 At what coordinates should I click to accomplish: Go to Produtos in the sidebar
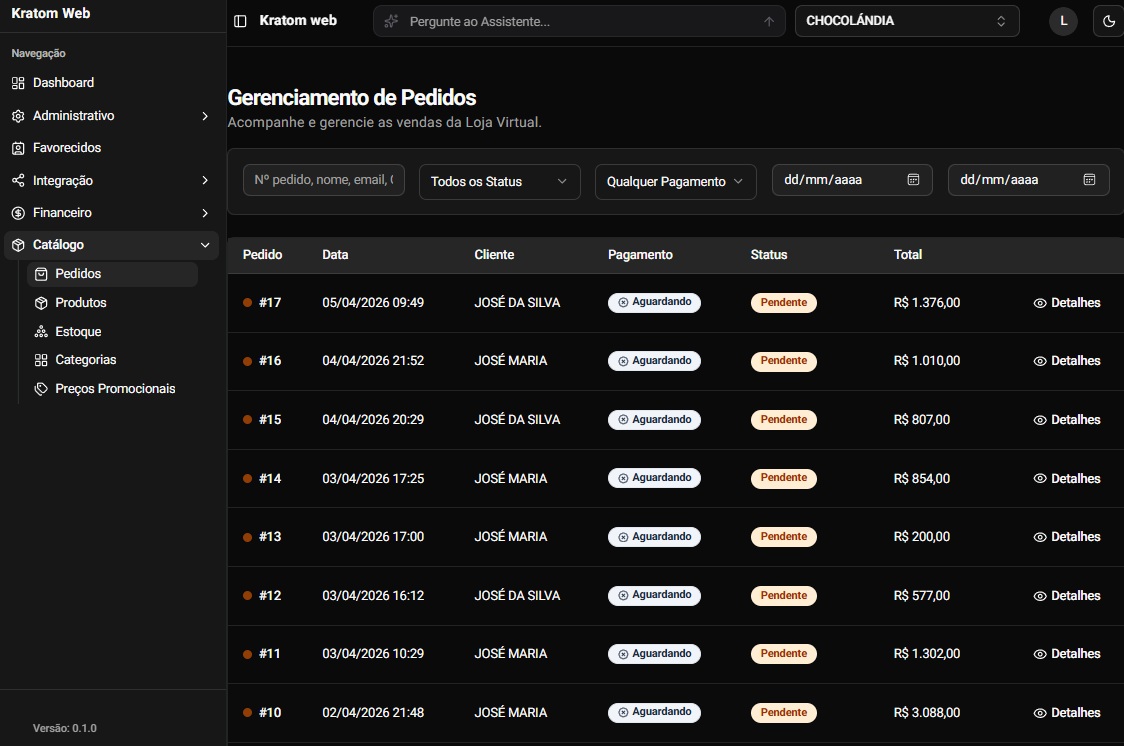click(81, 303)
